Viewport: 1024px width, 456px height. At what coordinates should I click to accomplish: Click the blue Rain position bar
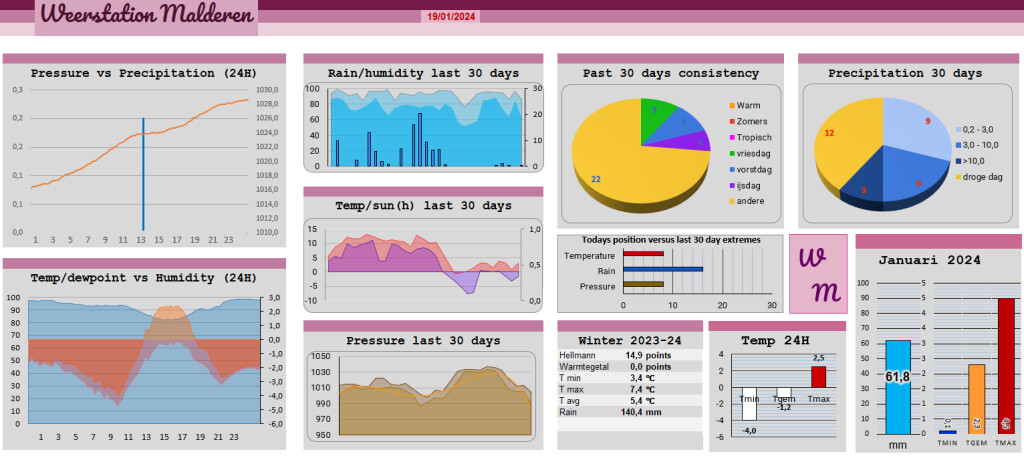coord(663,269)
